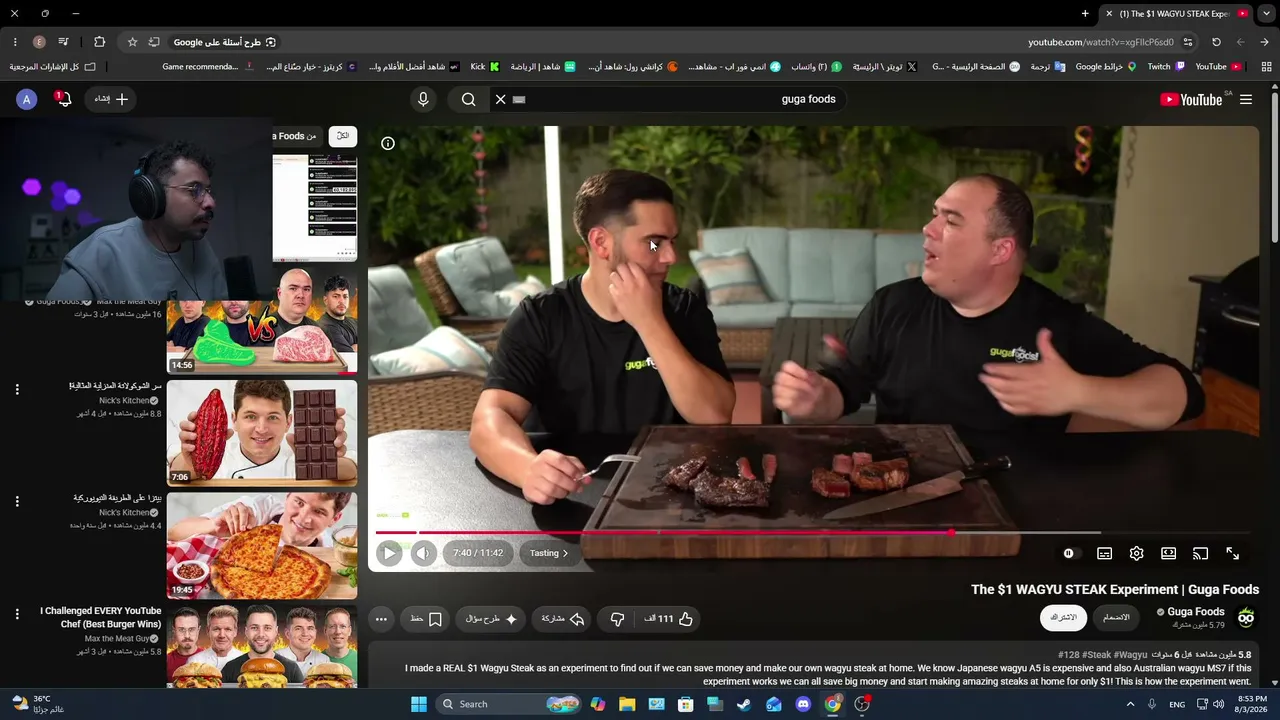
Task: Open the Twitch bookmark
Action: click(x=1165, y=67)
